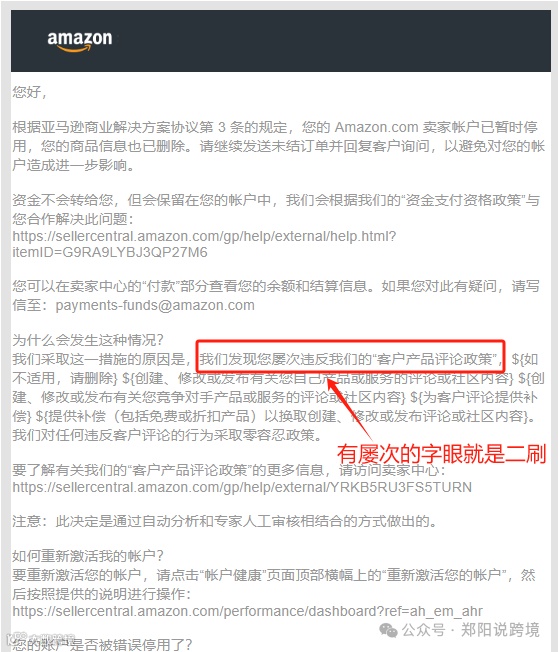558x652 pixels.
Task: Click the heading 为什么会发生这种情况?
Action: pos(88,340)
